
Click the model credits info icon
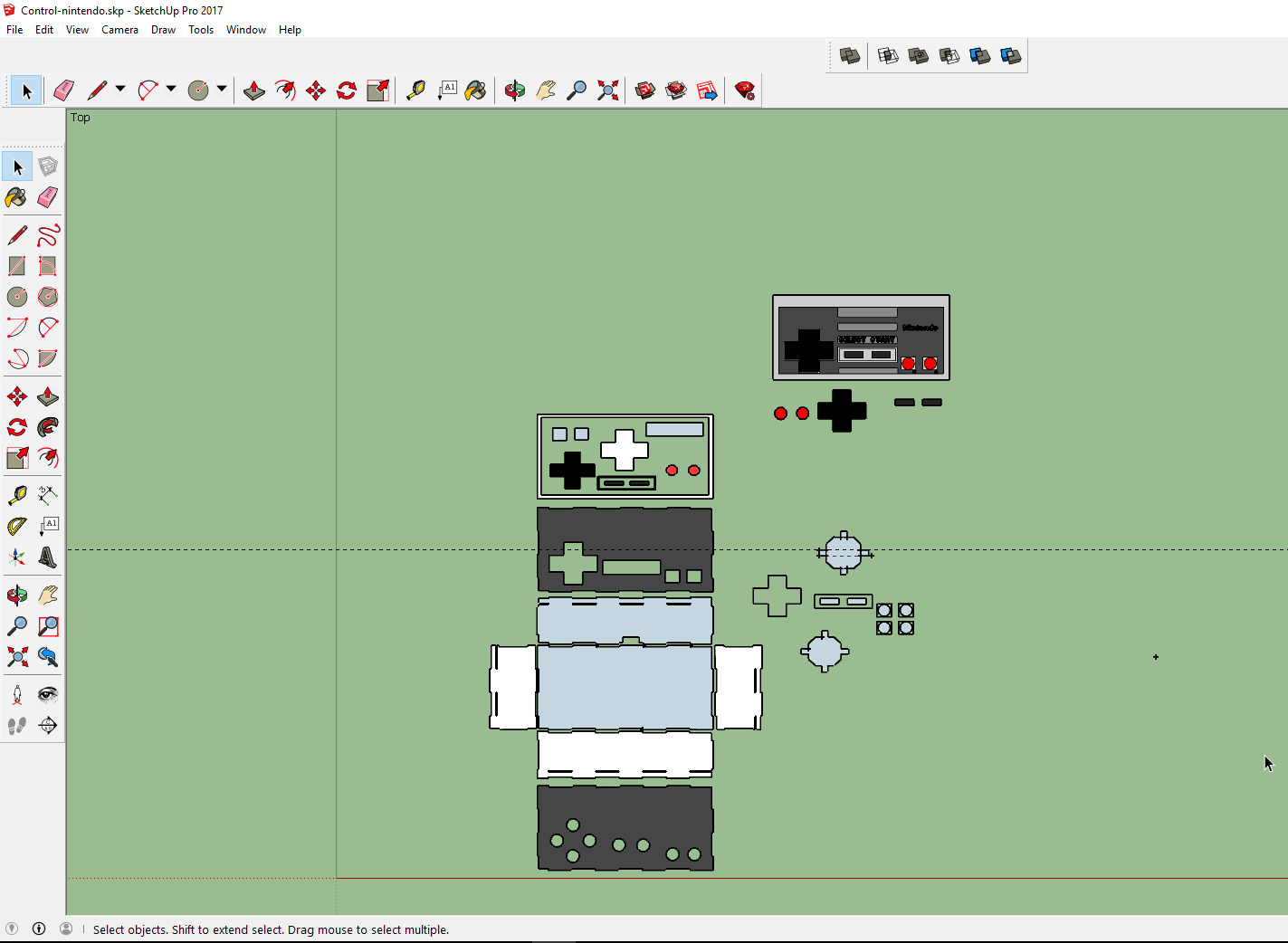point(39,929)
